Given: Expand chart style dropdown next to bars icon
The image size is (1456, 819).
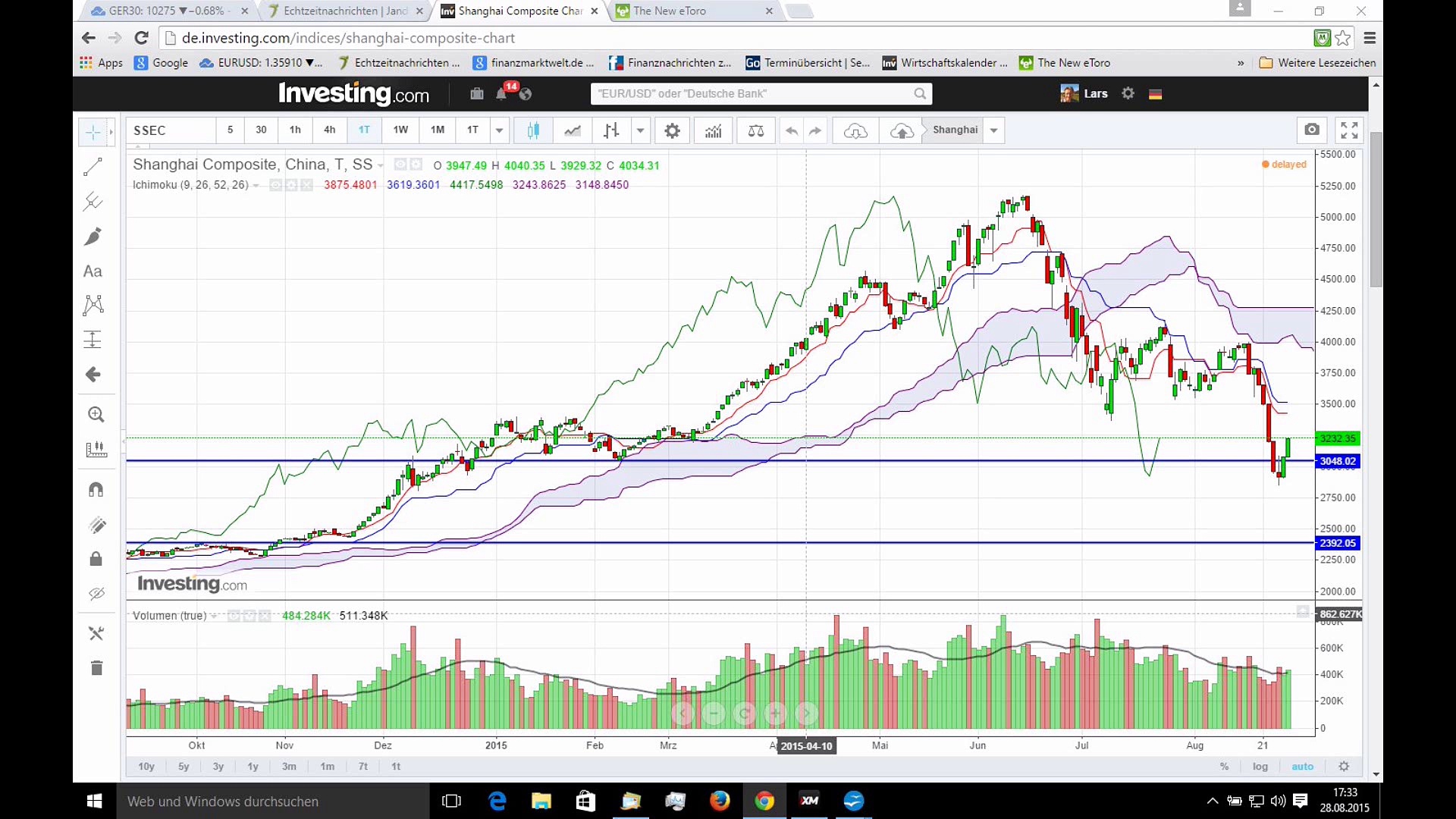Looking at the screenshot, I should pos(640,130).
